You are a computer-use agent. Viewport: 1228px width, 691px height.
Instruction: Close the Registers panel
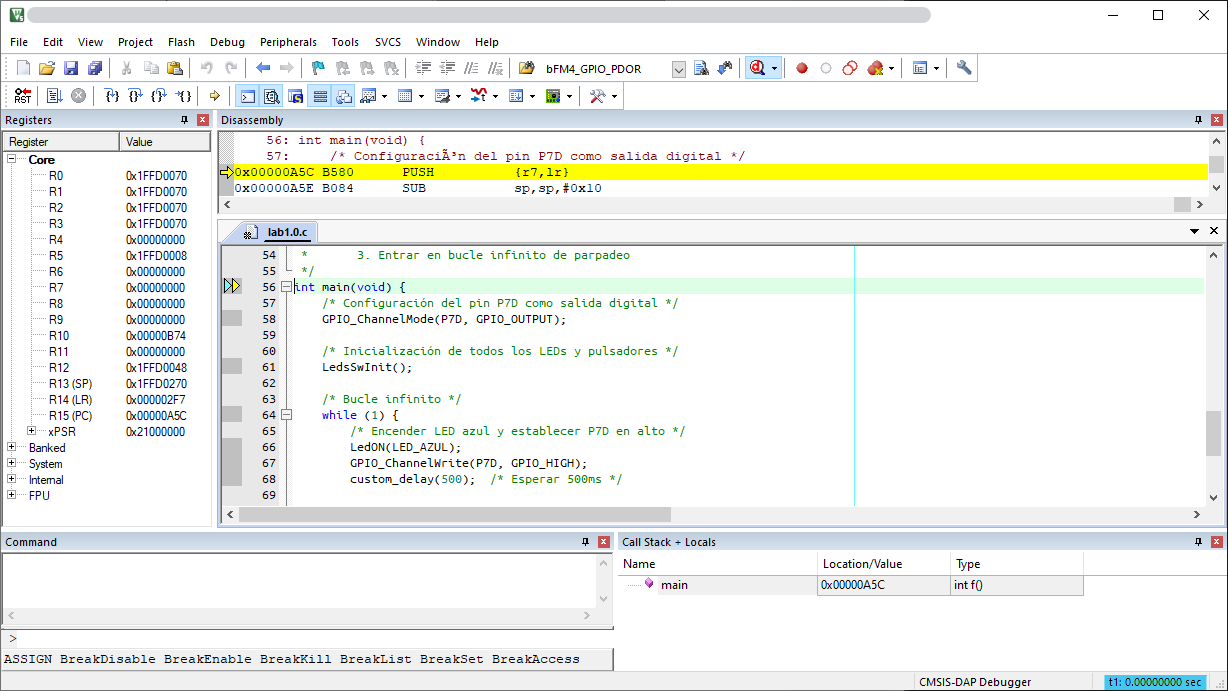(203, 120)
